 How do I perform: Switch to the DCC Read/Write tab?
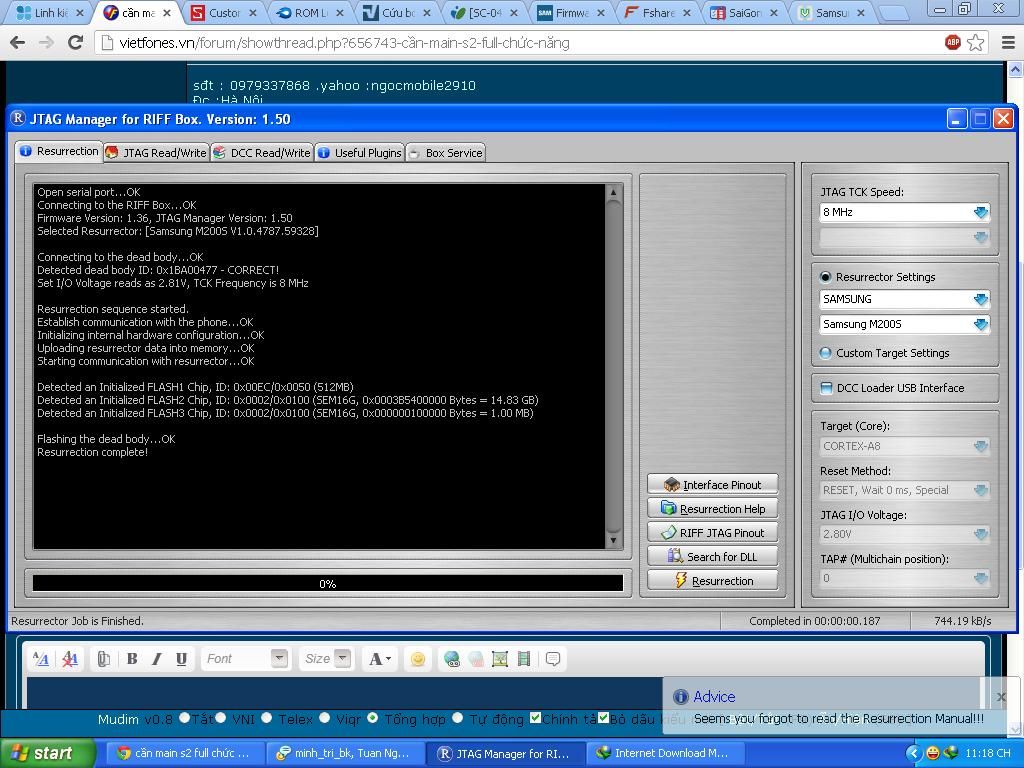(262, 153)
